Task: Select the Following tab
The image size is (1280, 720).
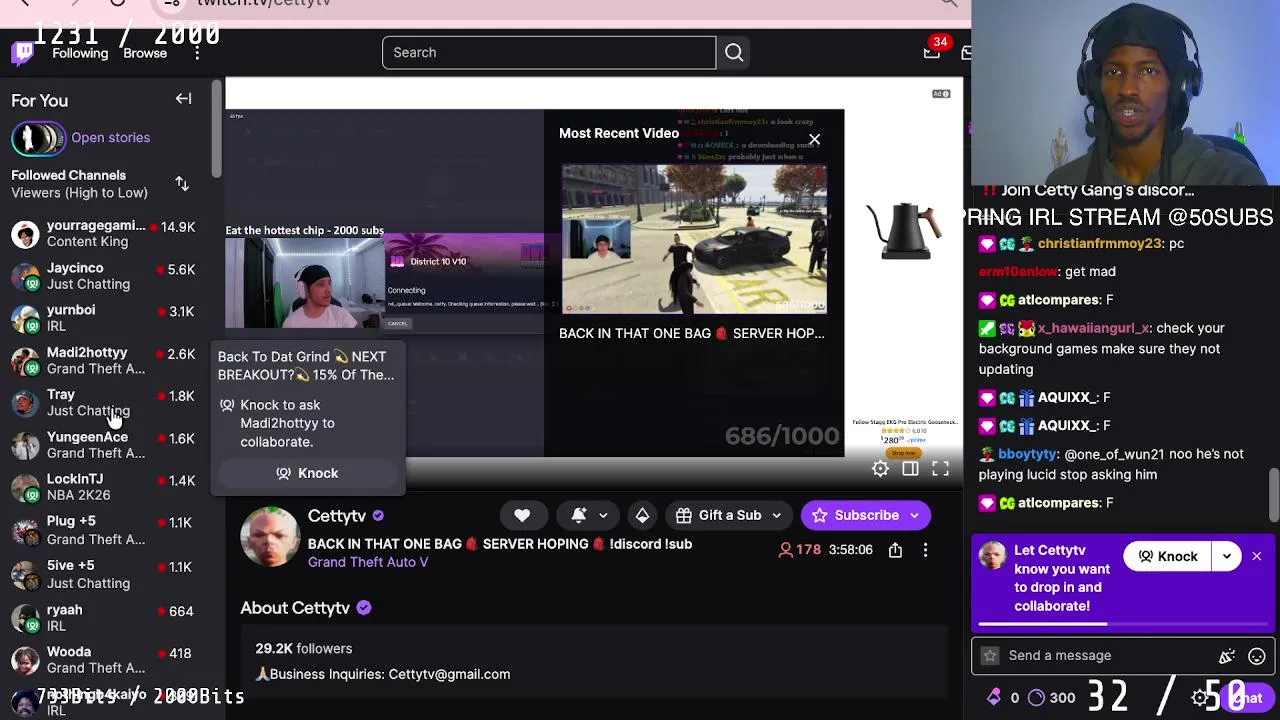Action: pos(80,53)
